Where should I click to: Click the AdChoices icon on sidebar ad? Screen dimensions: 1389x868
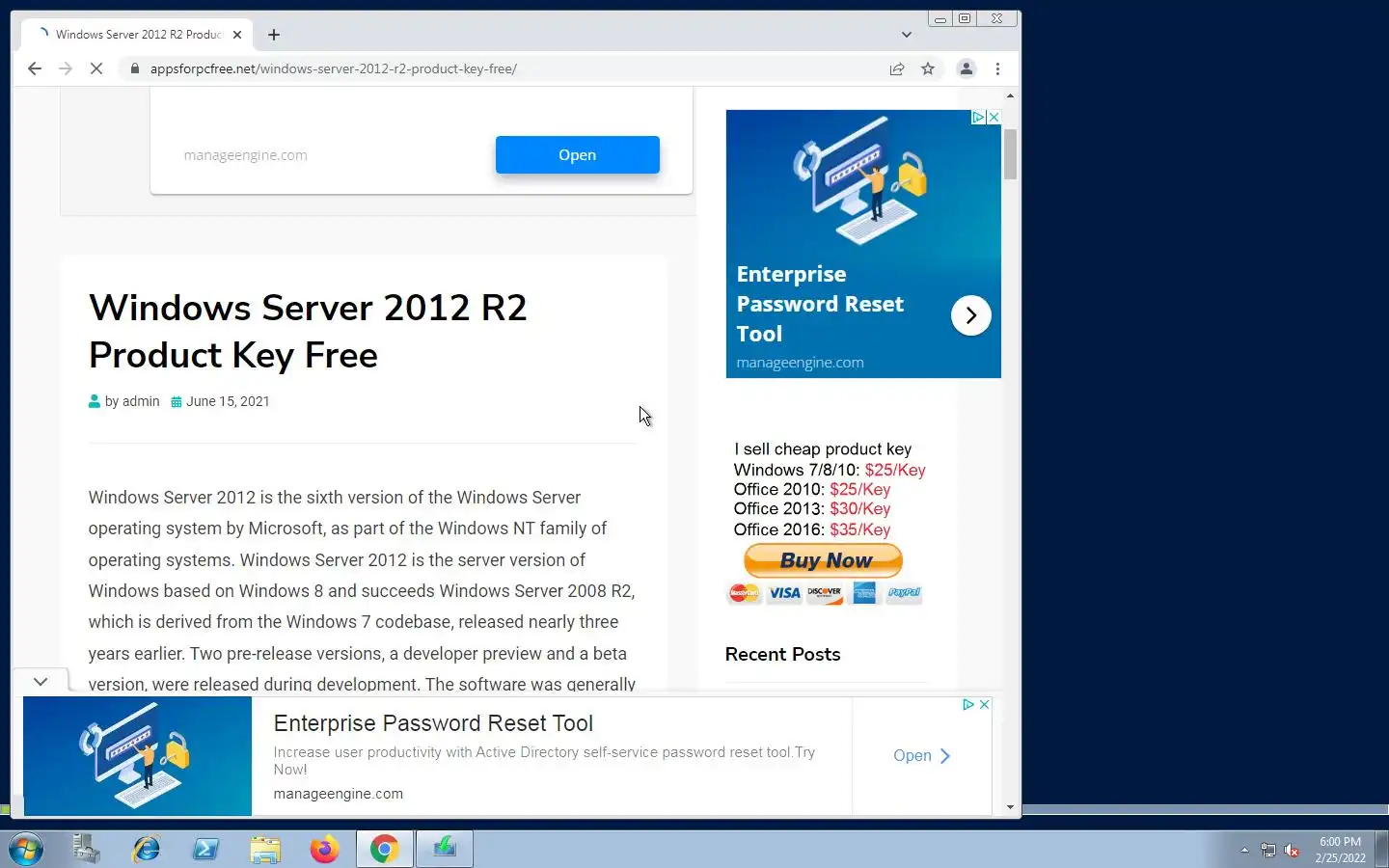point(978,117)
